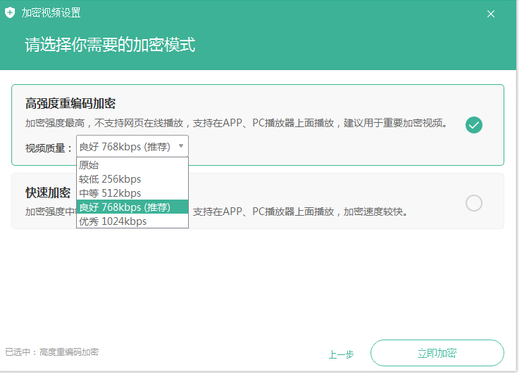Viewport: 519px width, 373px height.
Task: Close the encrypted video settings dialog
Action: tap(491, 14)
